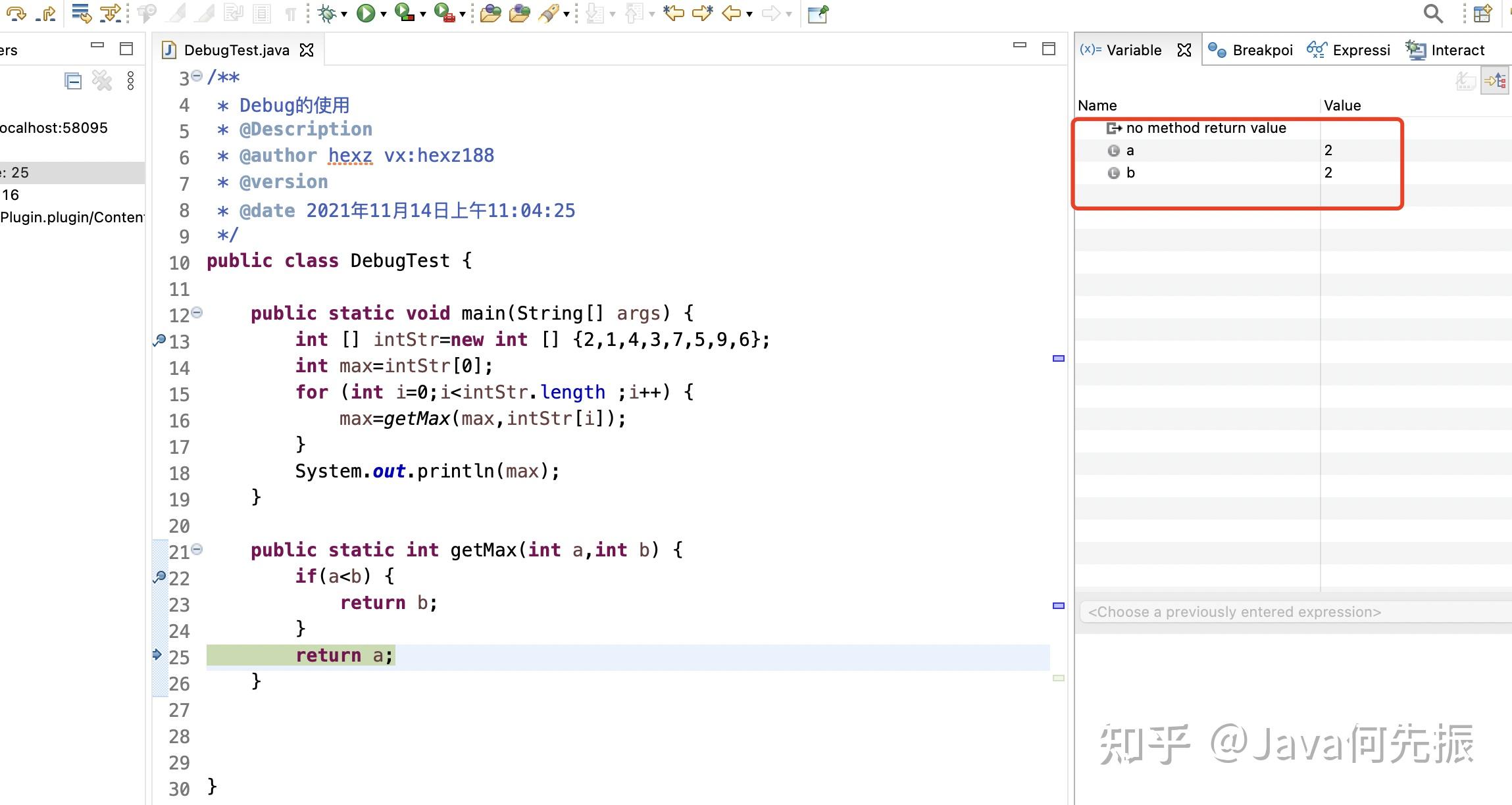Toggle Show Logical Structure in Variables view
Screen dimensions: 1512x805
click(x=1495, y=82)
